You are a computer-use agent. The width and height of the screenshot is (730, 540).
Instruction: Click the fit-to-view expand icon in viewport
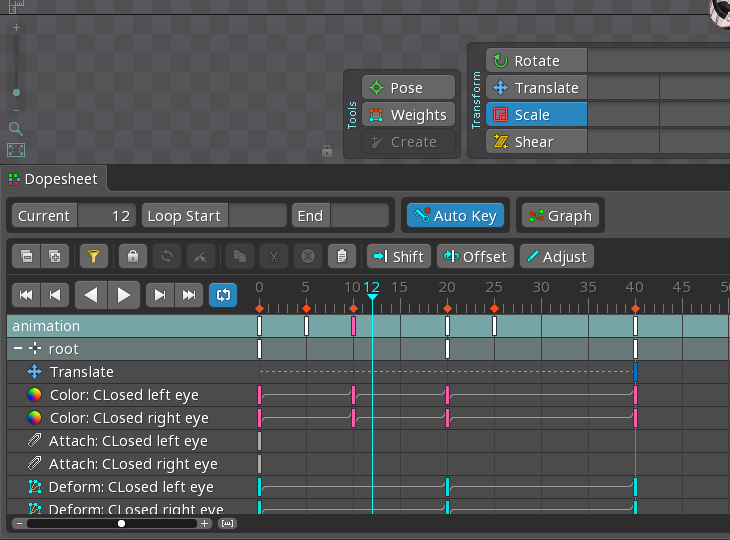tap(16, 150)
